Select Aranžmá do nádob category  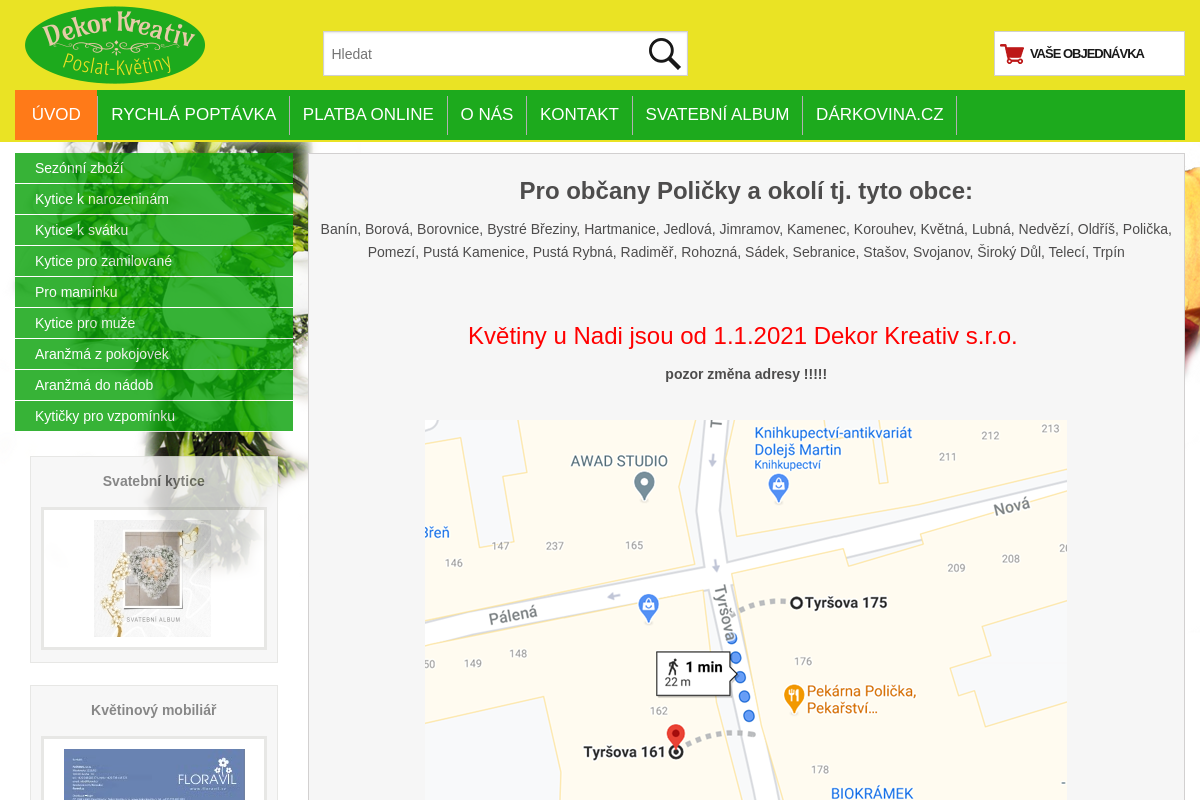pos(154,385)
